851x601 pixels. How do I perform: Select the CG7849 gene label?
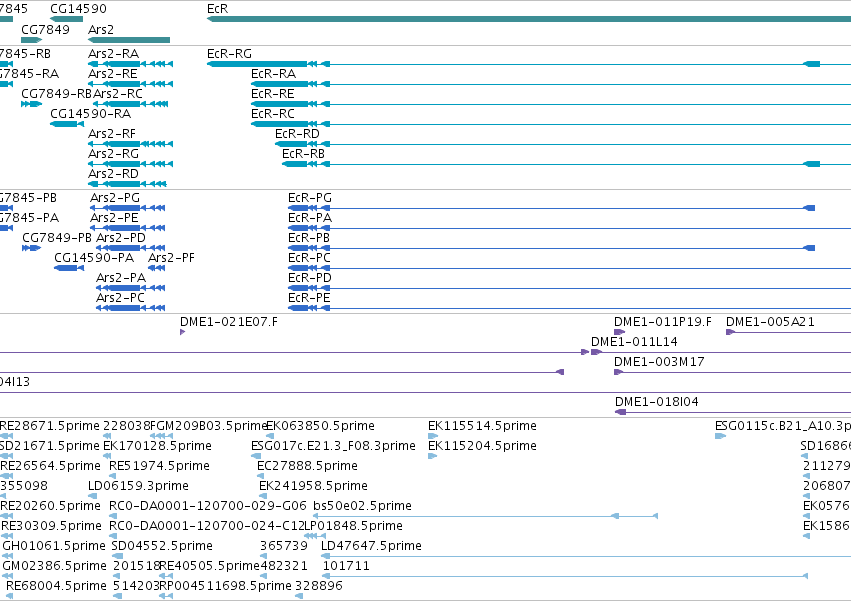pyautogui.click(x=46, y=29)
